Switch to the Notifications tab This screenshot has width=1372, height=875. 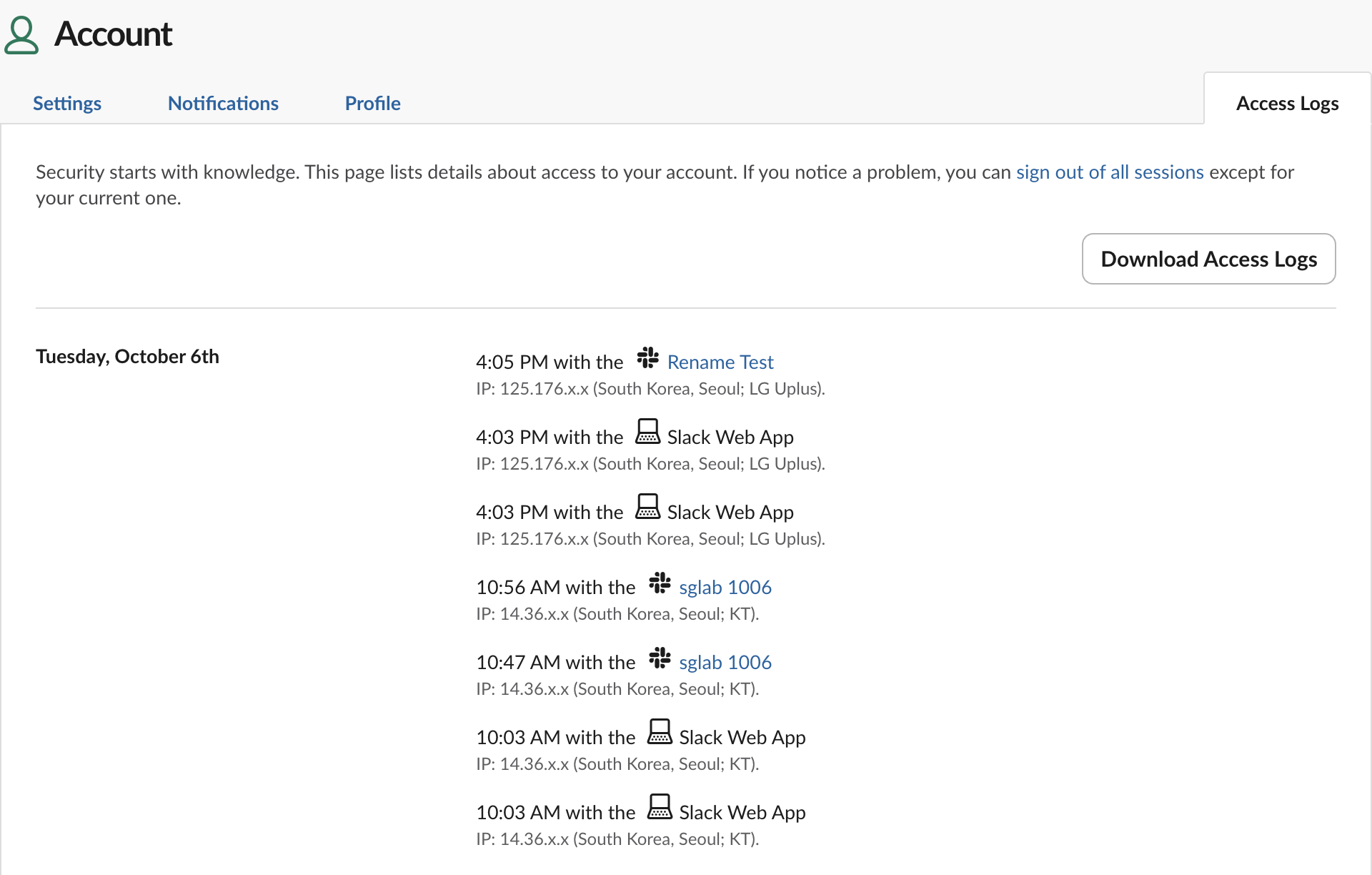coord(223,103)
